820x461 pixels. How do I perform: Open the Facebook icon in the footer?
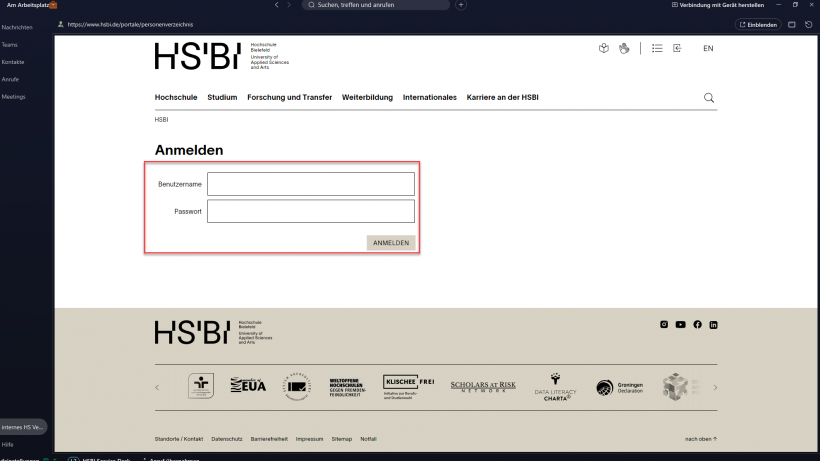click(x=697, y=325)
